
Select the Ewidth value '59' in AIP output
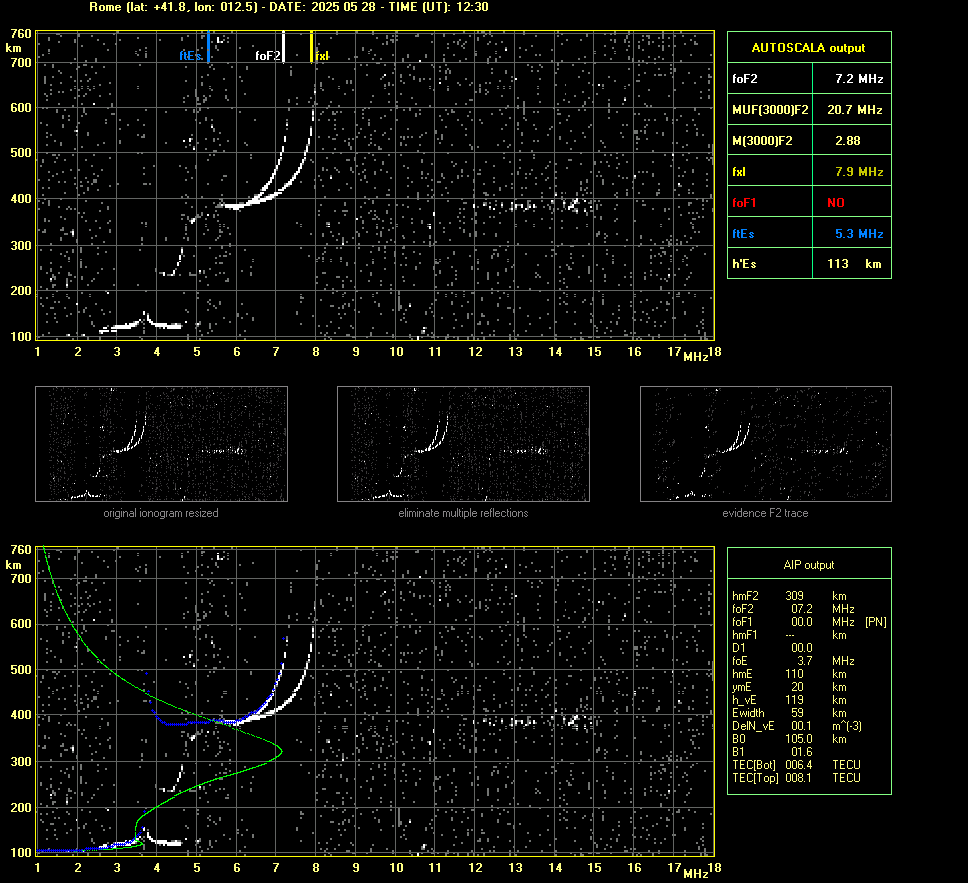pyautogui.click(x=798, y=713)
